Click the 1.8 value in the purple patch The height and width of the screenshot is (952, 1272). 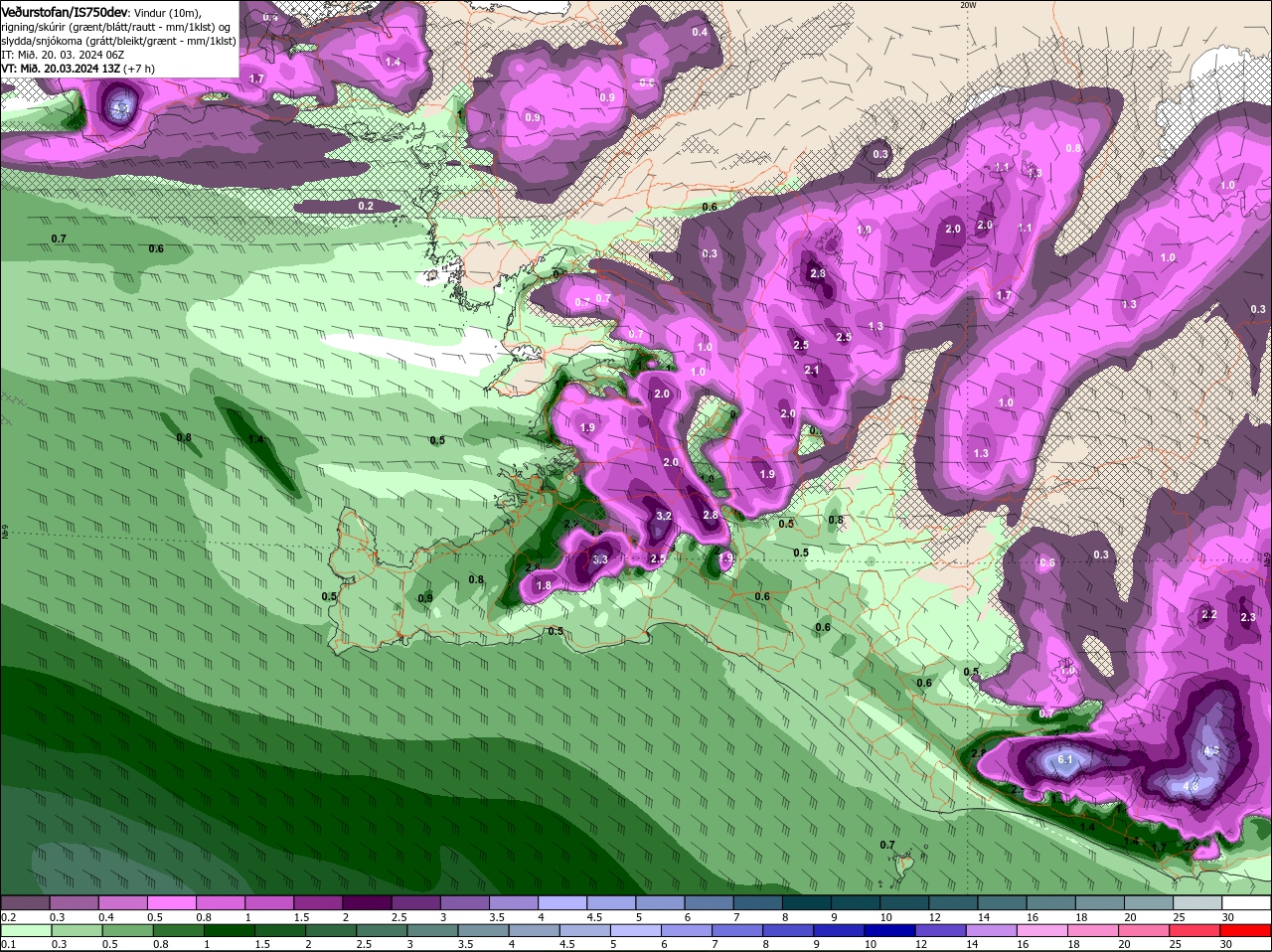tap(544, 586)
